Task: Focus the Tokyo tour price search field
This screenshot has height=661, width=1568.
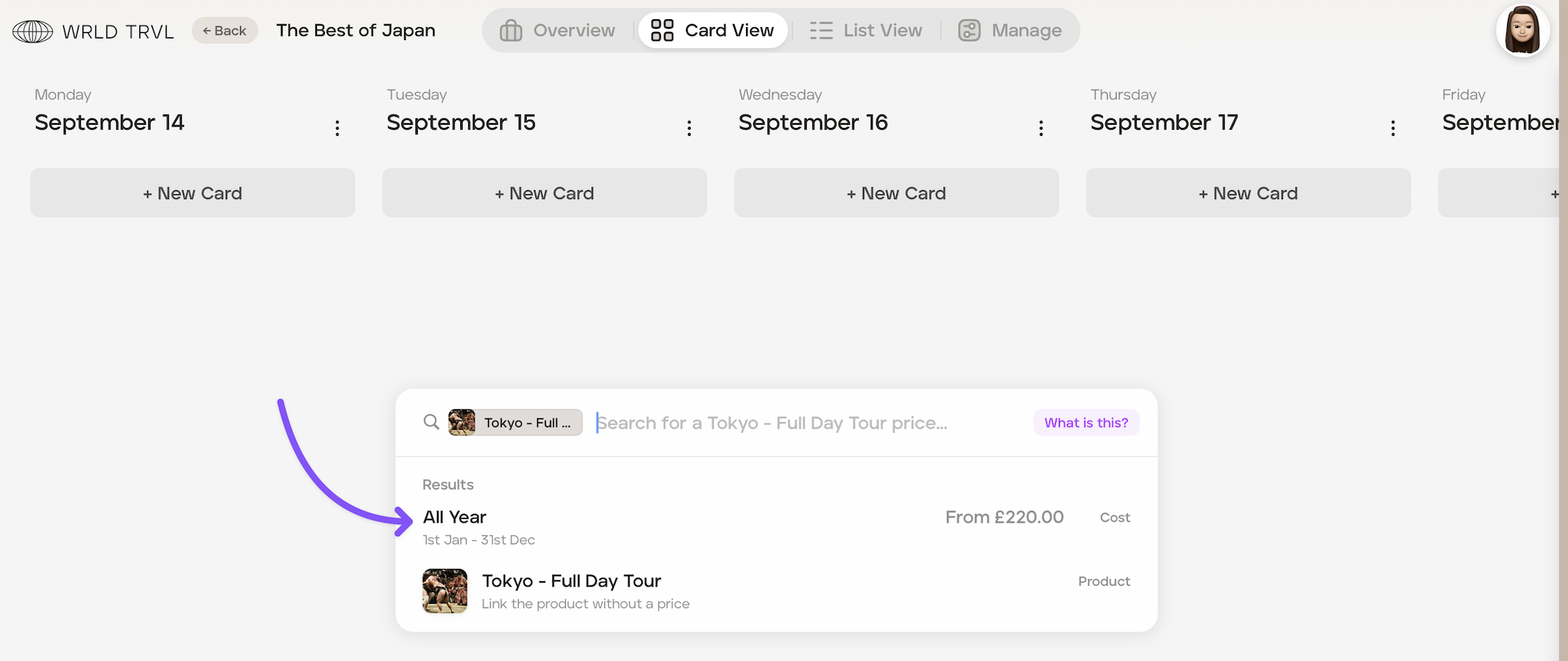Action: (808, 423)
